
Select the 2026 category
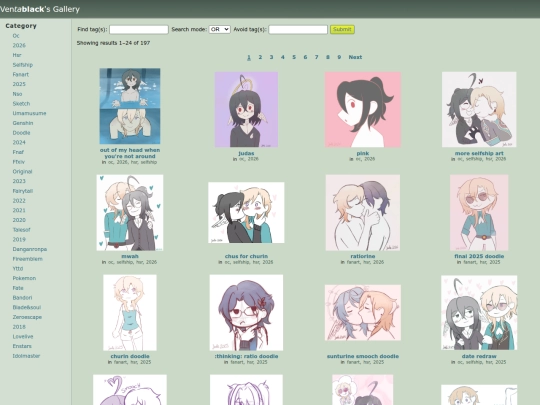tap(19, 45)
